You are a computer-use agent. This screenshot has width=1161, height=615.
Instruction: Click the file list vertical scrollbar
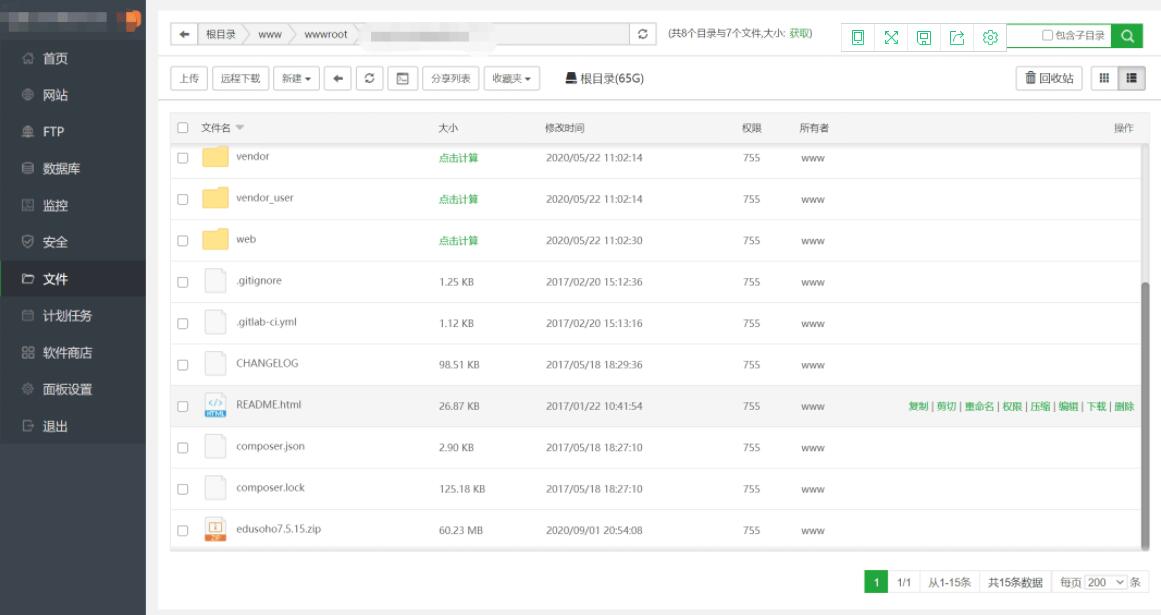[1145, 414]
